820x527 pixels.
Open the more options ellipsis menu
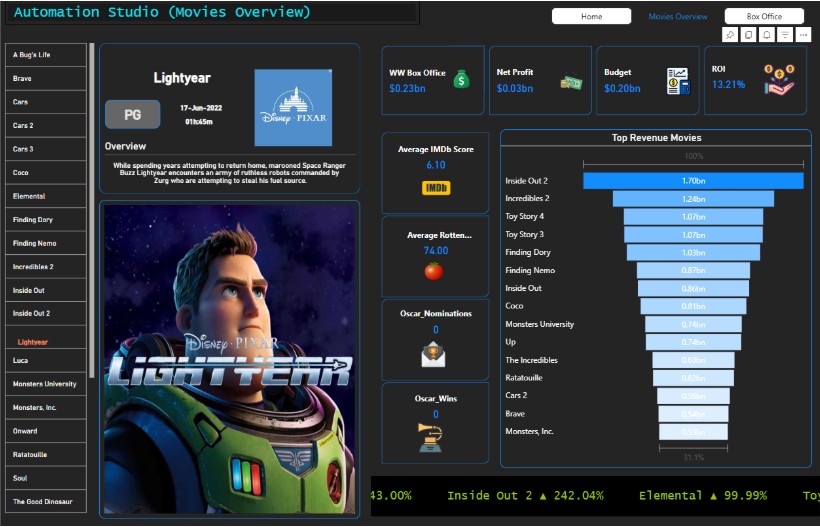(x=803, y=35)
